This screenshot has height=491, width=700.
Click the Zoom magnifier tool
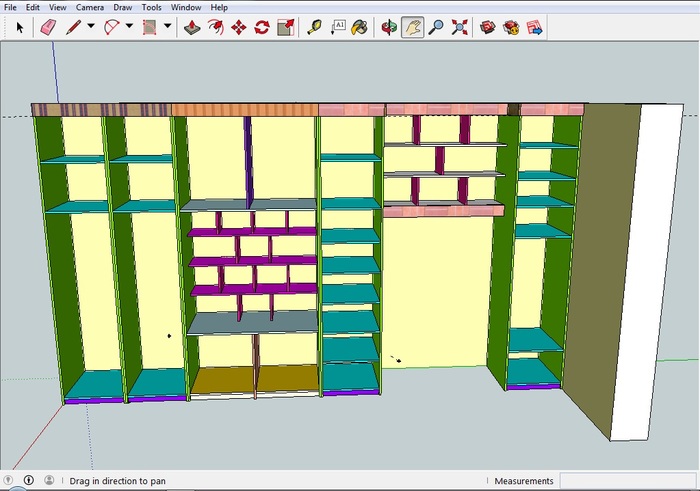(436, 28)
